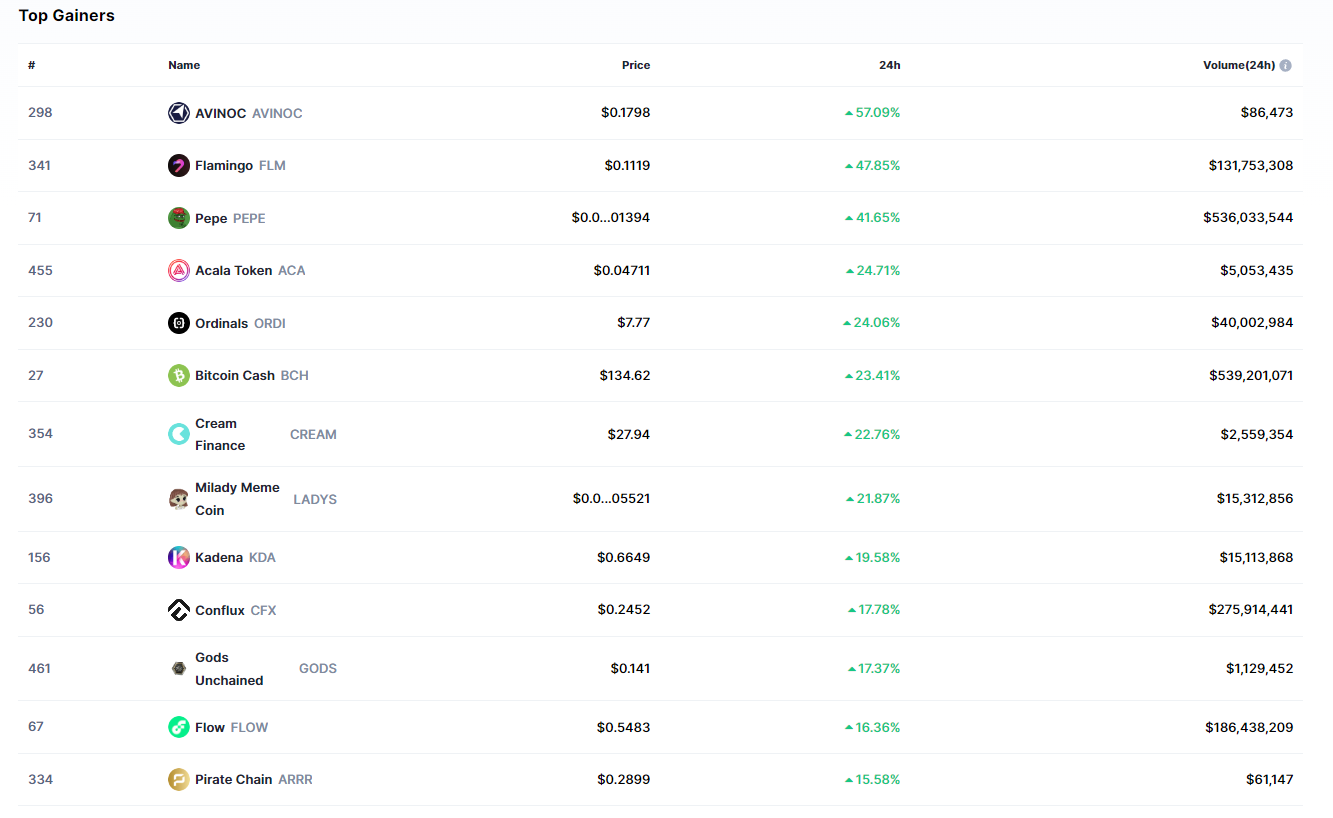The width and height of the screenshot is (1333, 818).
Task: Click the Bitcoin Cash green logo icon
Action: point(179,376)
